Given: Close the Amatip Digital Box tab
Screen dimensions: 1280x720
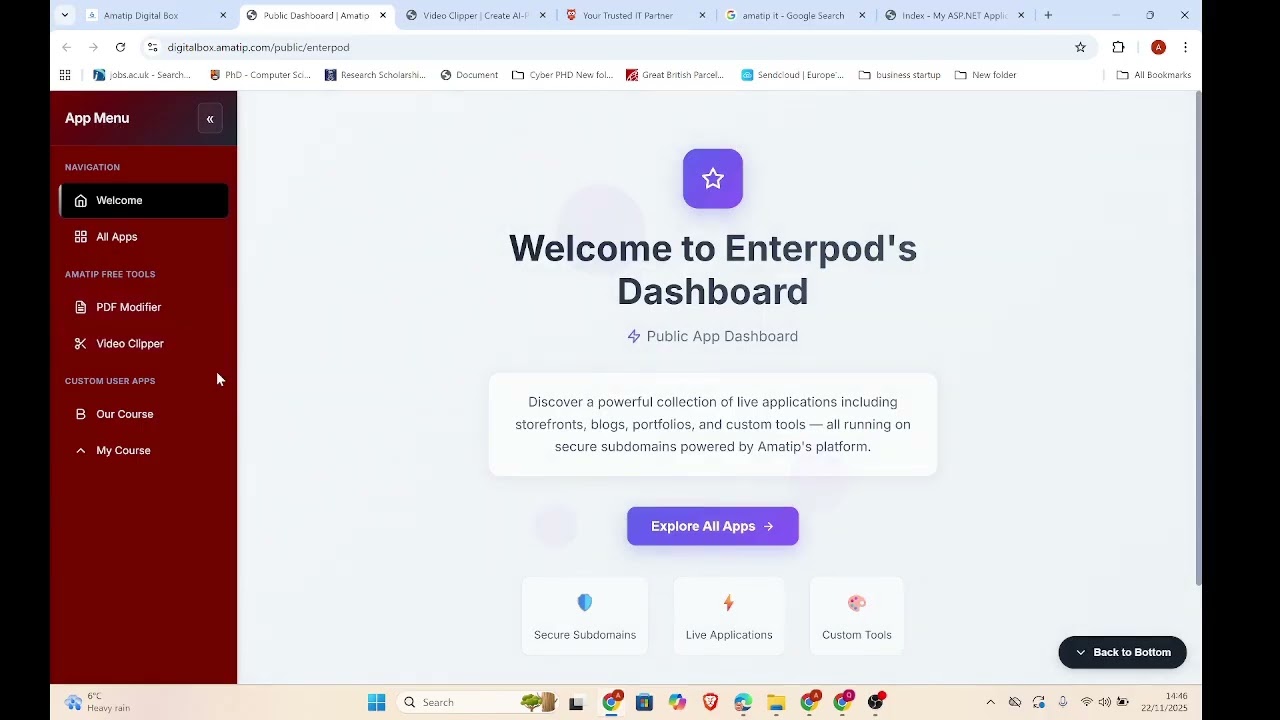Looking at the screenshot, I should tap(223, 15).
